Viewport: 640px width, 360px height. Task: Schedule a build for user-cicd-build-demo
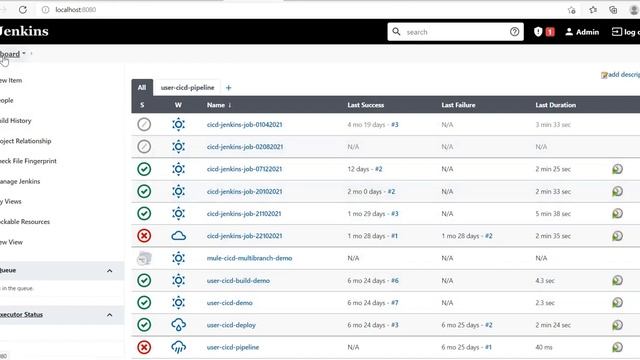[617, 280]
